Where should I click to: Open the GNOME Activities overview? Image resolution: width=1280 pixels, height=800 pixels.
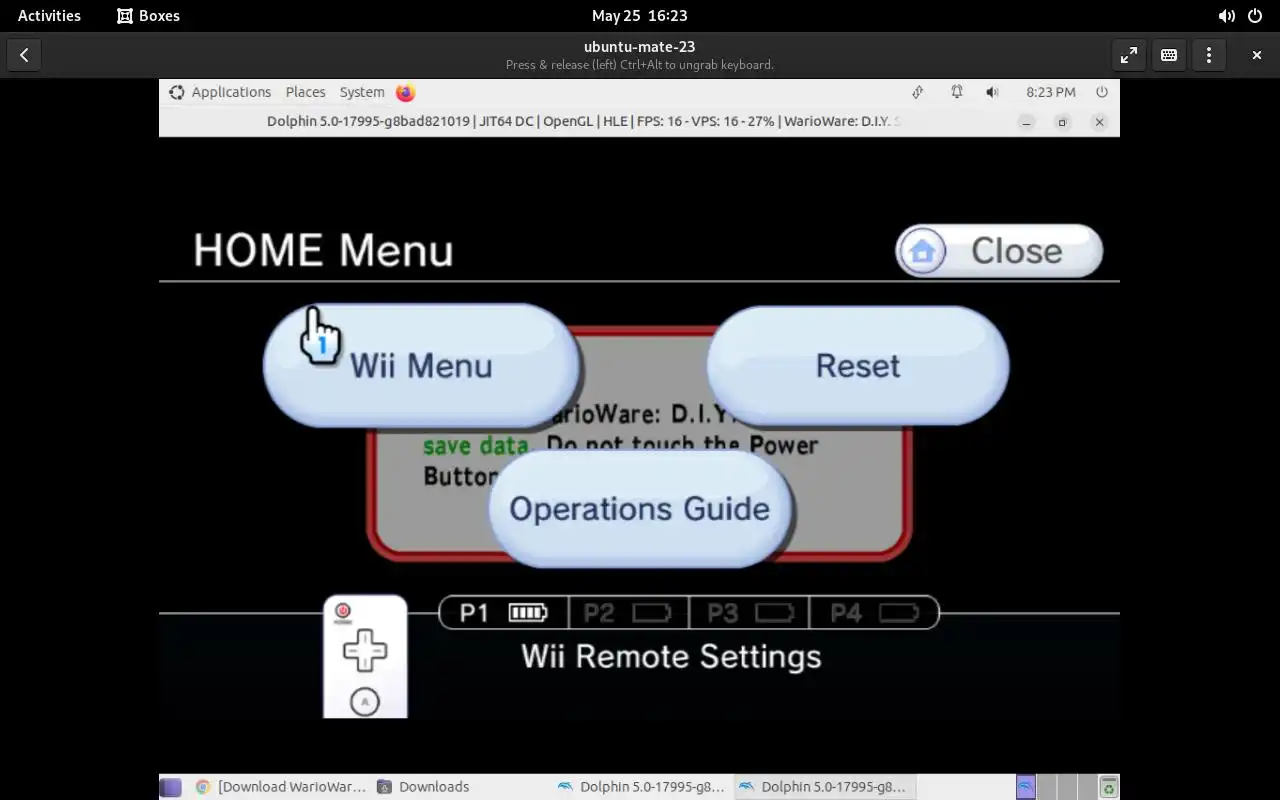[49, 16]
